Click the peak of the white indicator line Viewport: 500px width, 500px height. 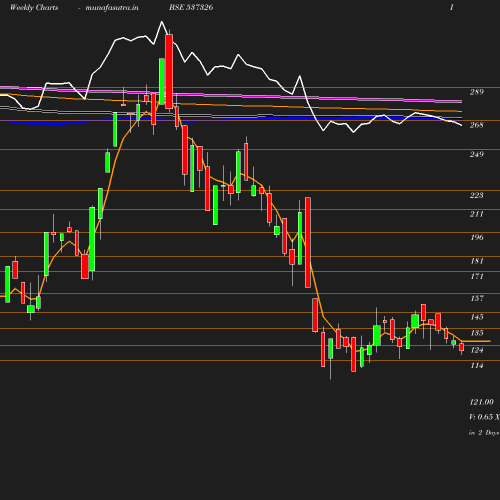[162, 22]
